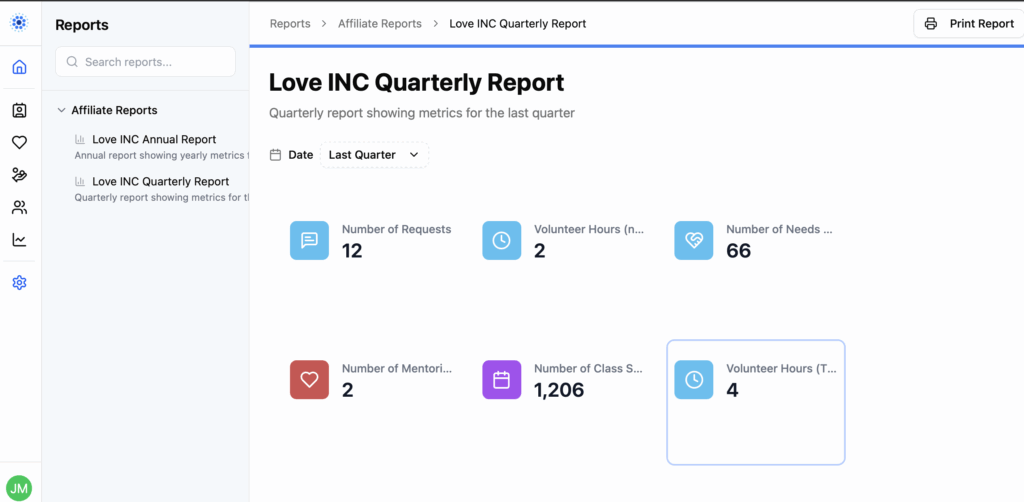Click the Search reports input field
The width and height of the screenshot is (1024, 502).
point(145,62)
